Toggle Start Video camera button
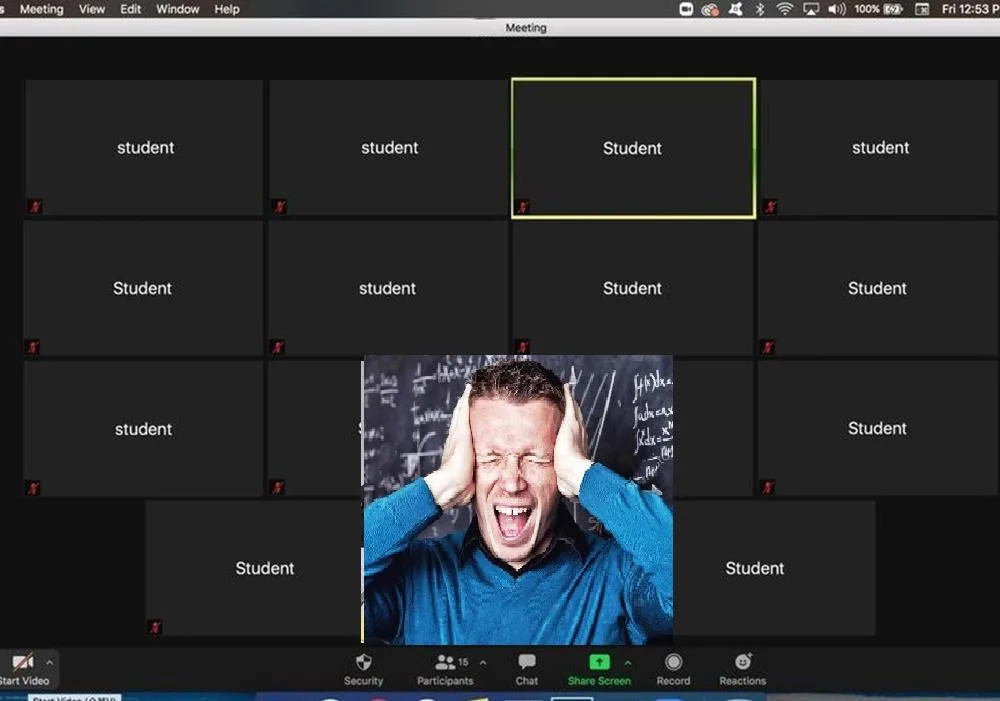Viewport: 1000px width, 701px height. point(22,668)
